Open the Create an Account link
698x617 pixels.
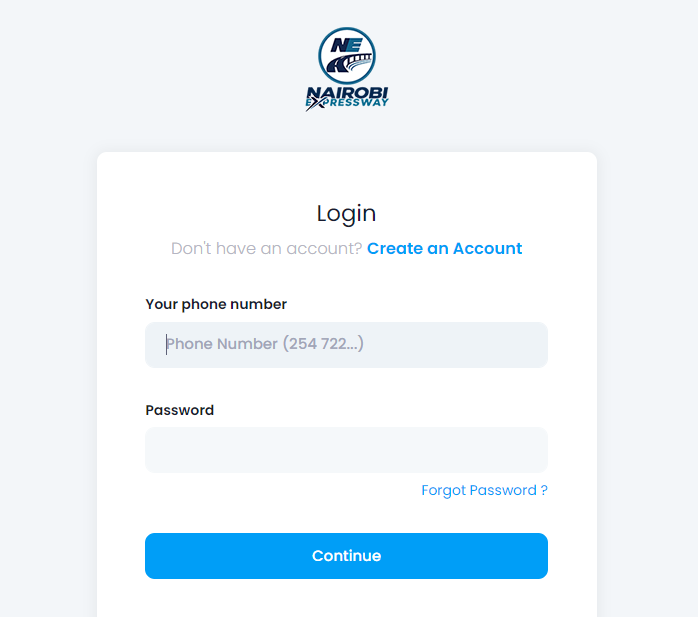coord(444,248)
